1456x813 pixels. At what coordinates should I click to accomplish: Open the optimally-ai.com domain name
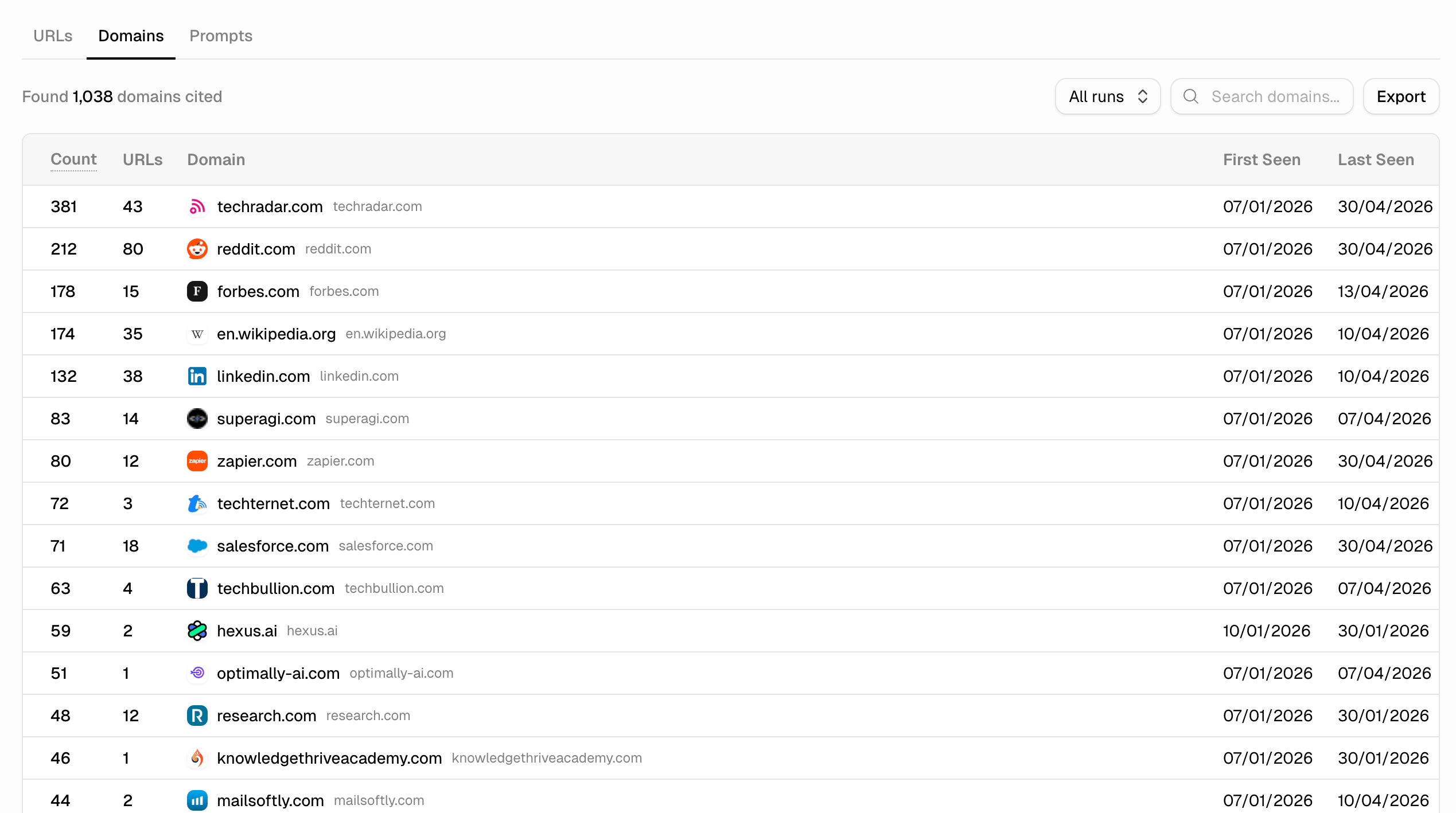click(278, 673)
